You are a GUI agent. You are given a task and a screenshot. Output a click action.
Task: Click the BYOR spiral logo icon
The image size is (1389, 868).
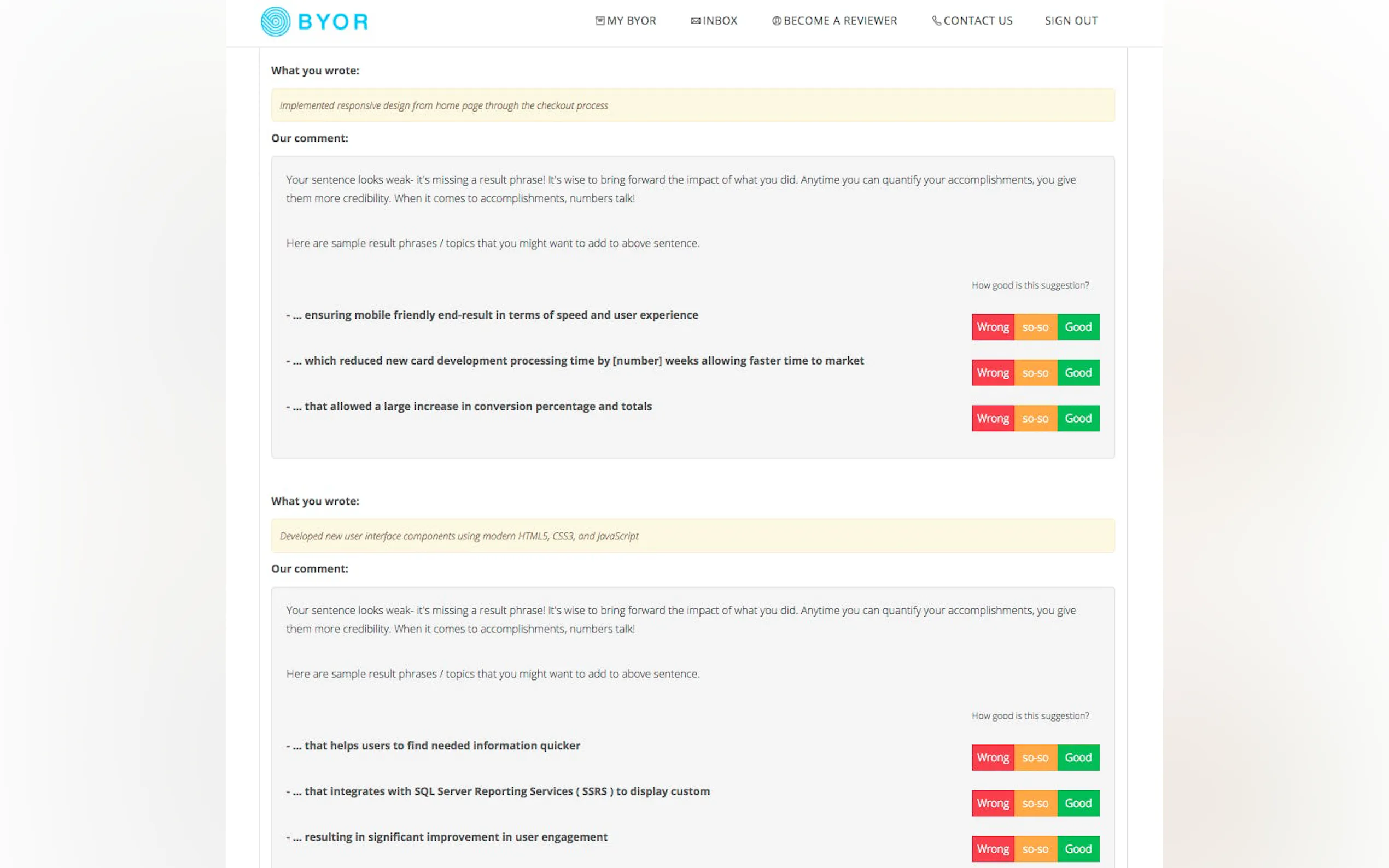coord(276,22)
